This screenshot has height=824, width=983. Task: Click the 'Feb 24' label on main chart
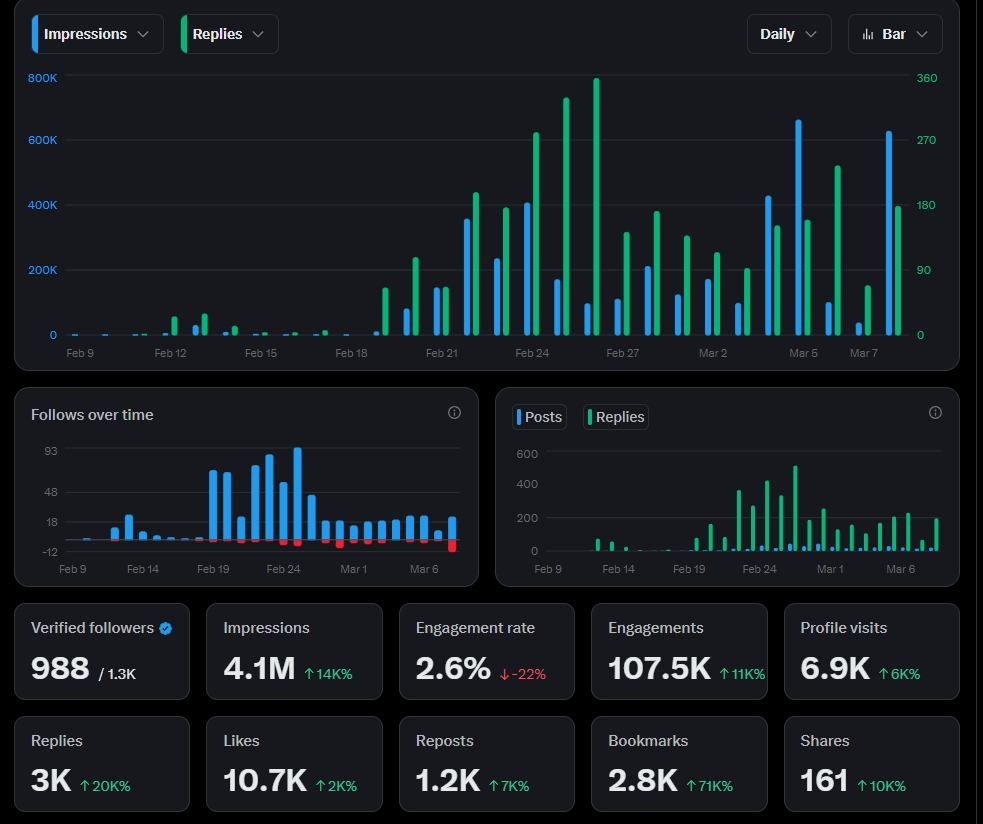[x=532, y=353]
